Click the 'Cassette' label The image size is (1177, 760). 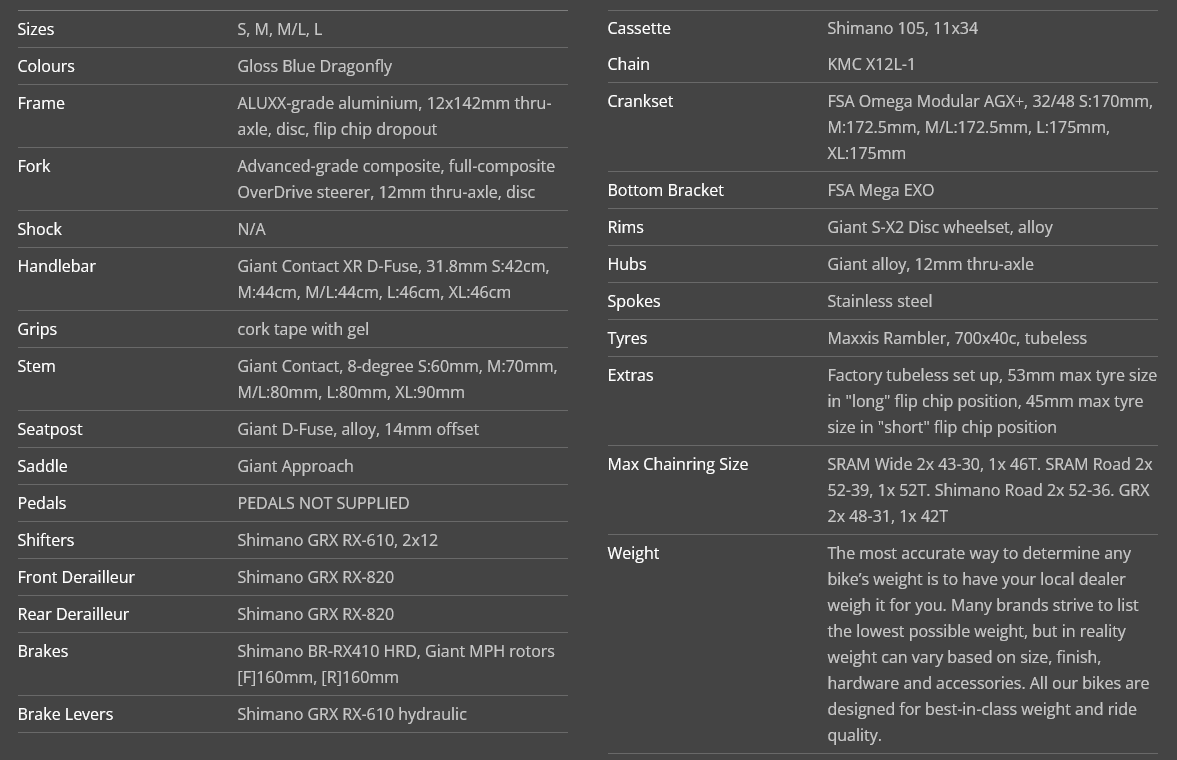640,28
